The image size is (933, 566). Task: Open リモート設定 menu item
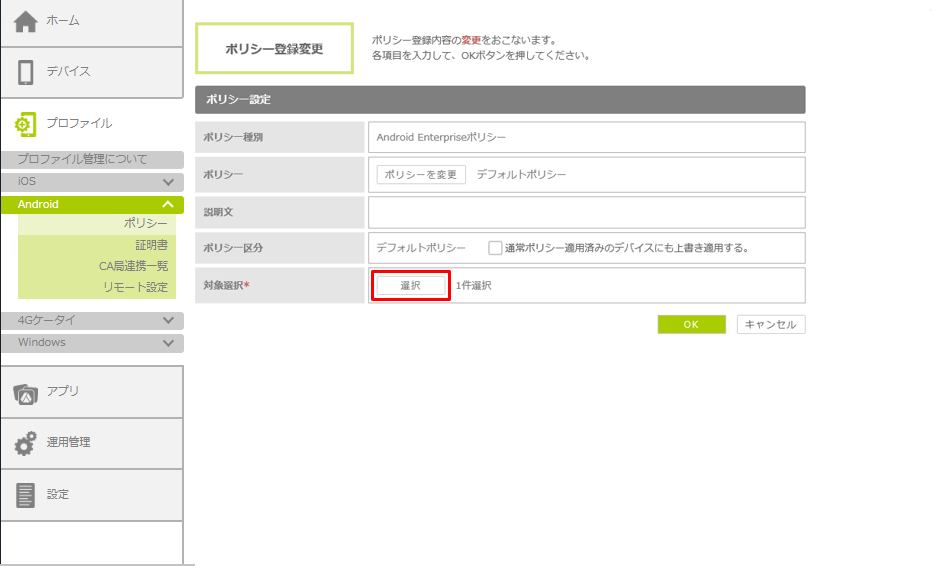(135, 287)
